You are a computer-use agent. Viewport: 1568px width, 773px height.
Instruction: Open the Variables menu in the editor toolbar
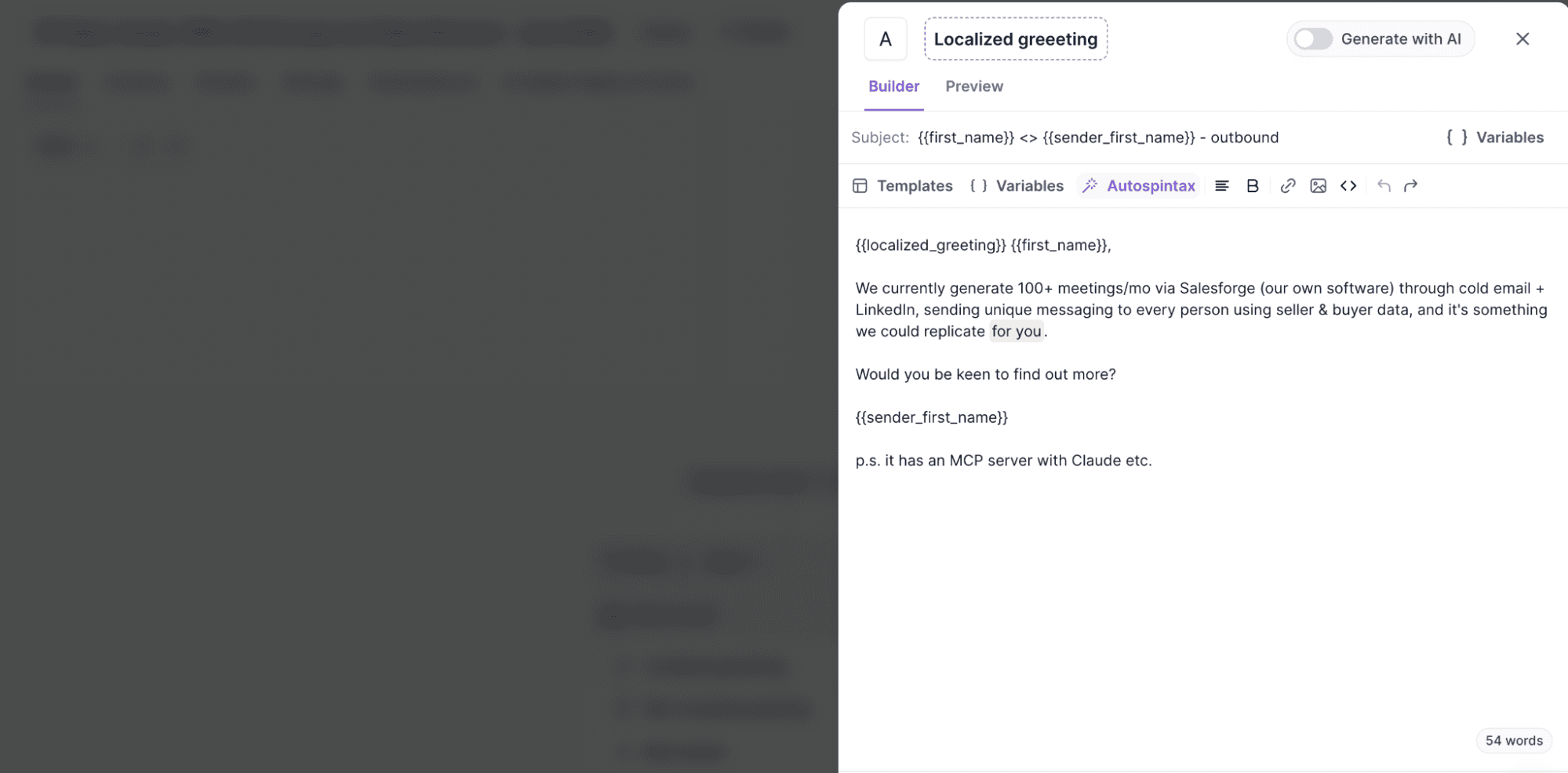pyautogui.click(x=1017, y=186)
